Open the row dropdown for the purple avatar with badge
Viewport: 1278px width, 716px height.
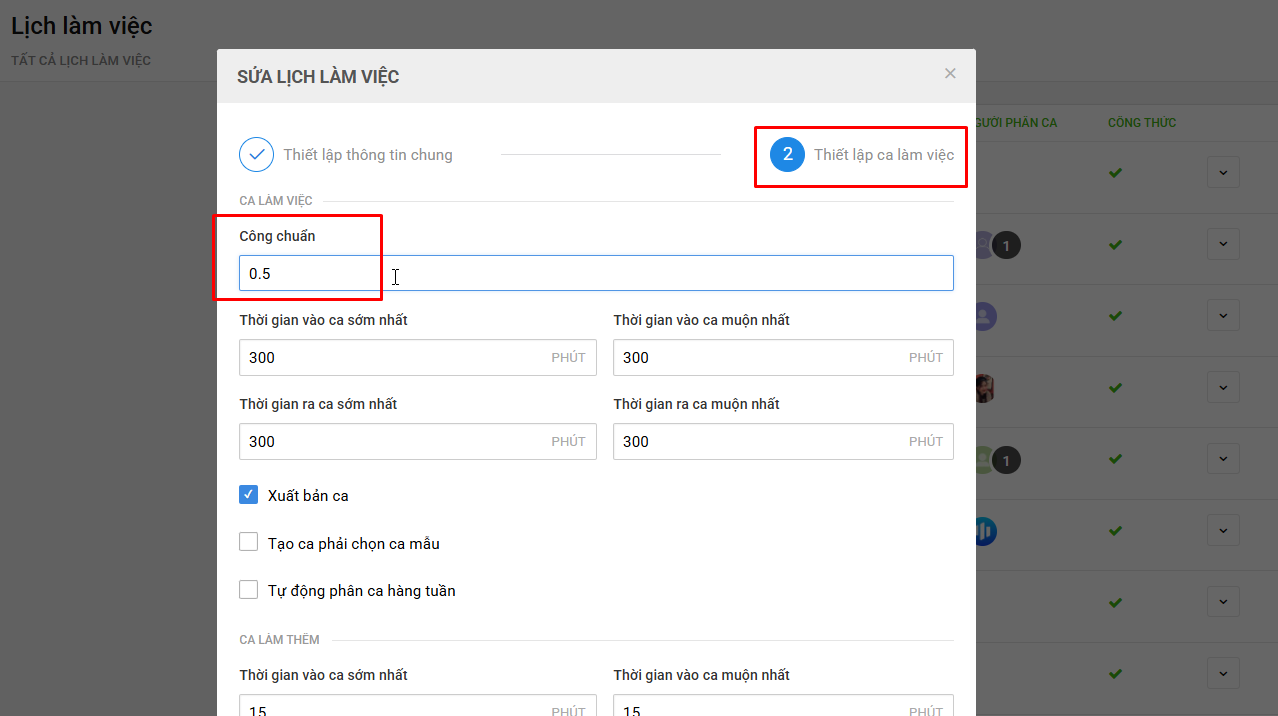1223,244
